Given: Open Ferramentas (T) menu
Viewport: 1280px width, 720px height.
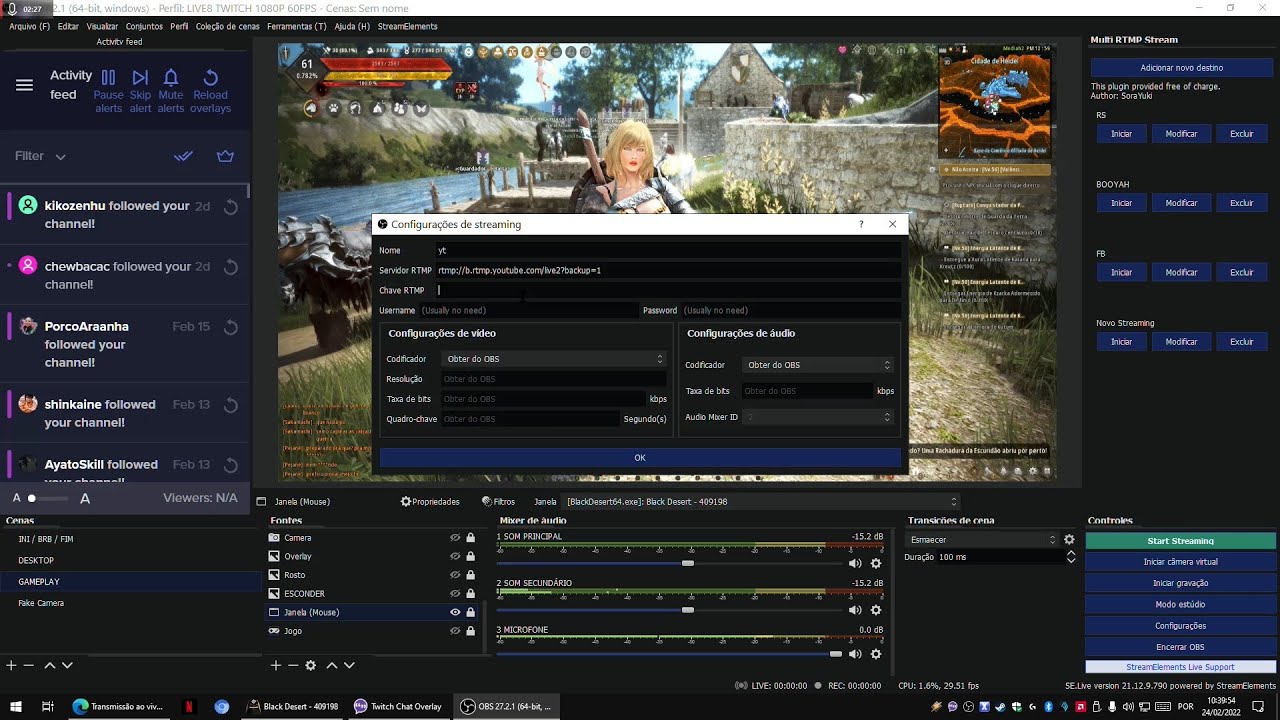Looking at the screenshot, I should (297, 26).
